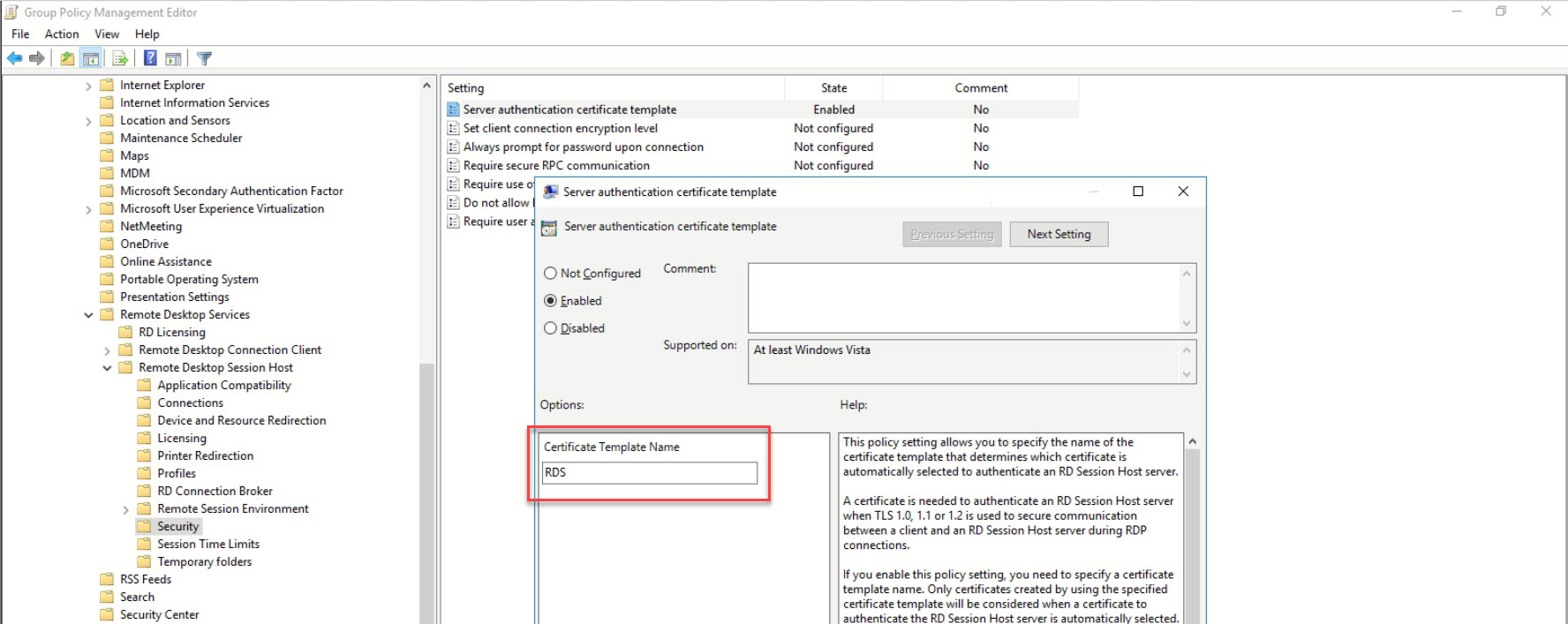The height and width of the screenshot is (624, 1568).
Task: Open the Action menu
Action: [x=62, y=34]
